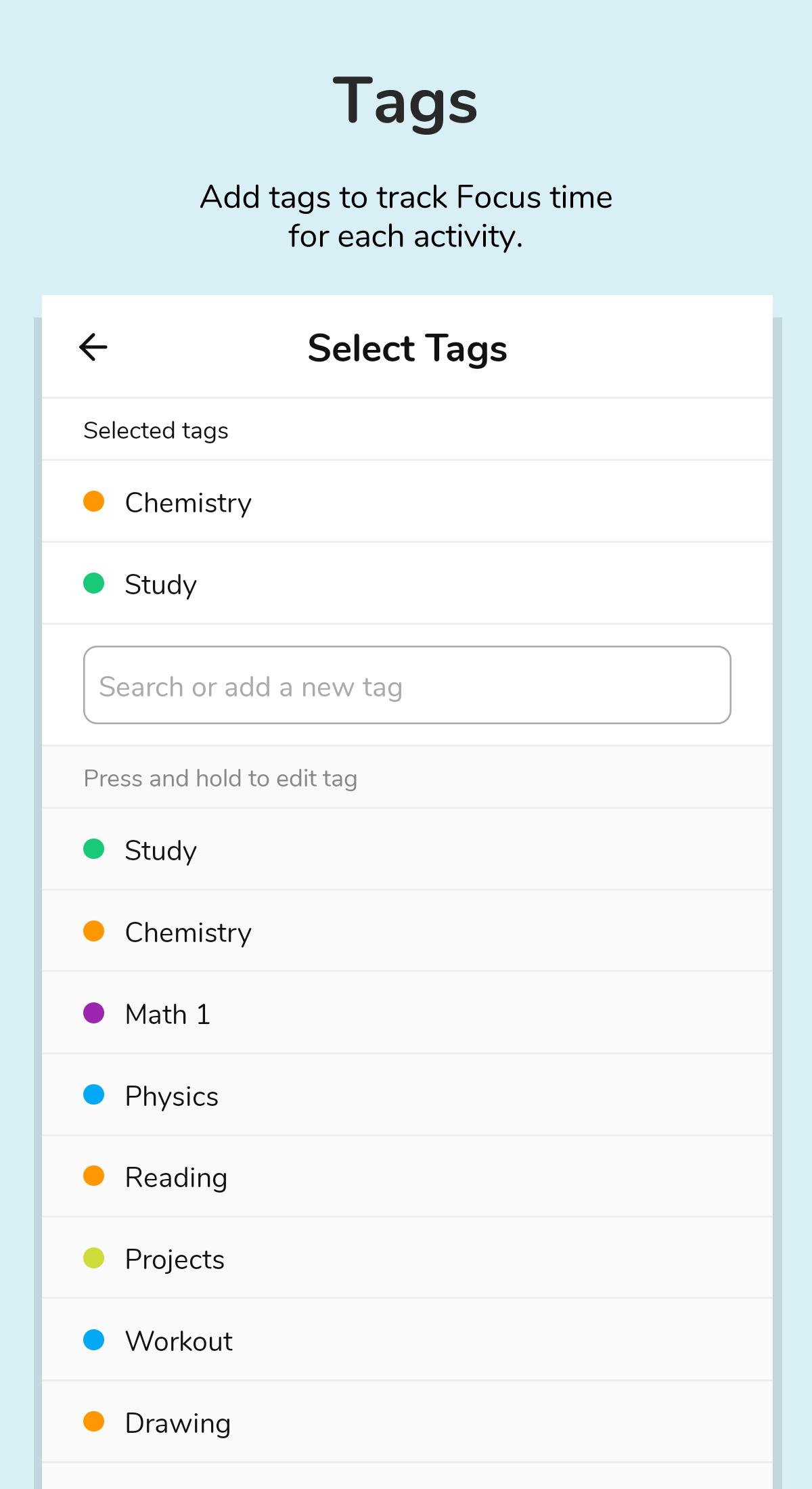Pick the Drawing tag
This screenshot has height=1489, width=812.
point(177,1423)
